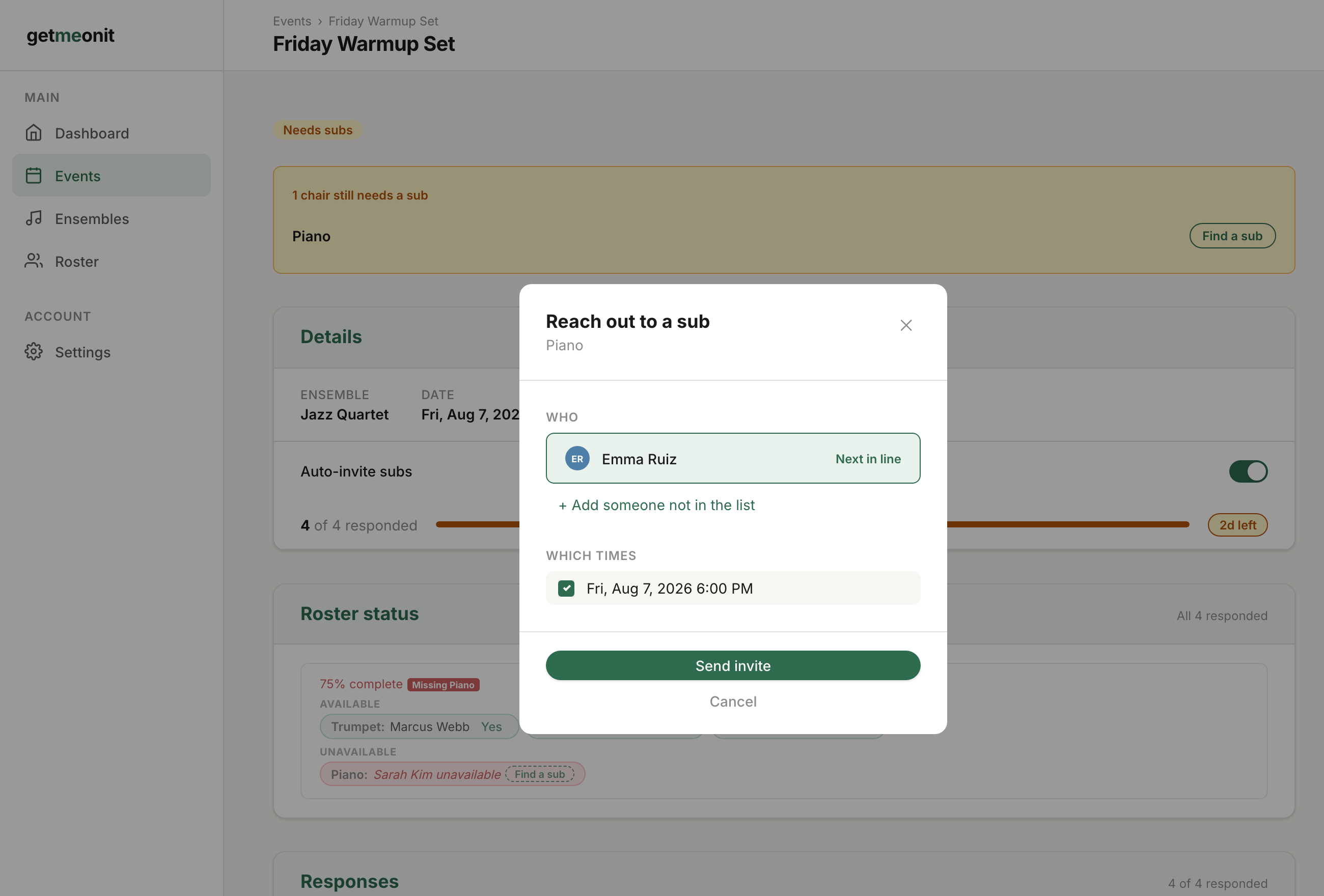Click the Details section heading

coord(331,337)
